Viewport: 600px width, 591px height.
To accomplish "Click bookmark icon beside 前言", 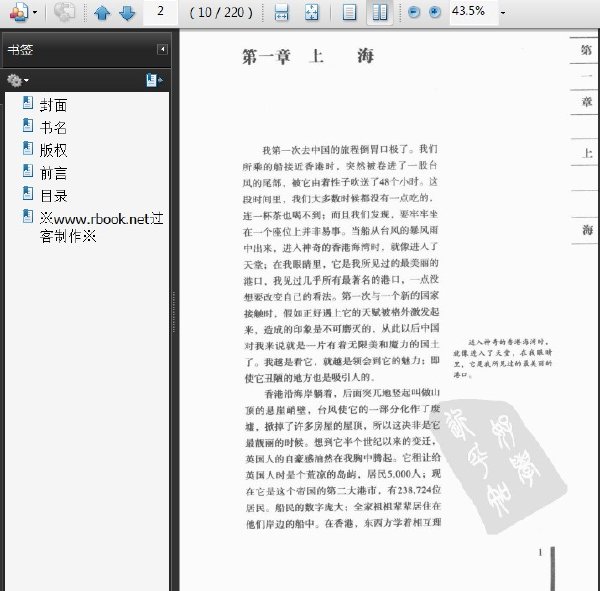I will coord(28,171).
